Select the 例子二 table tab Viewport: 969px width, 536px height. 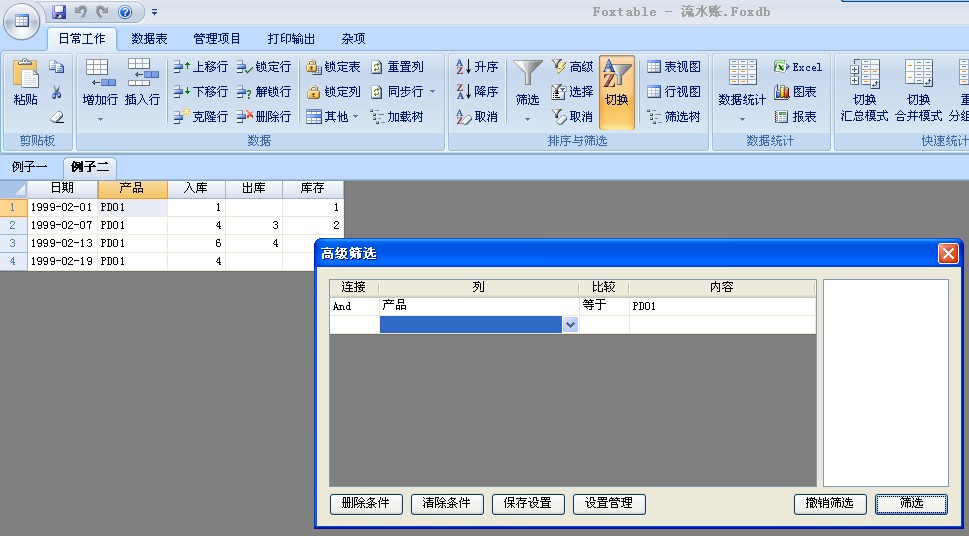(x=90, y=167)
